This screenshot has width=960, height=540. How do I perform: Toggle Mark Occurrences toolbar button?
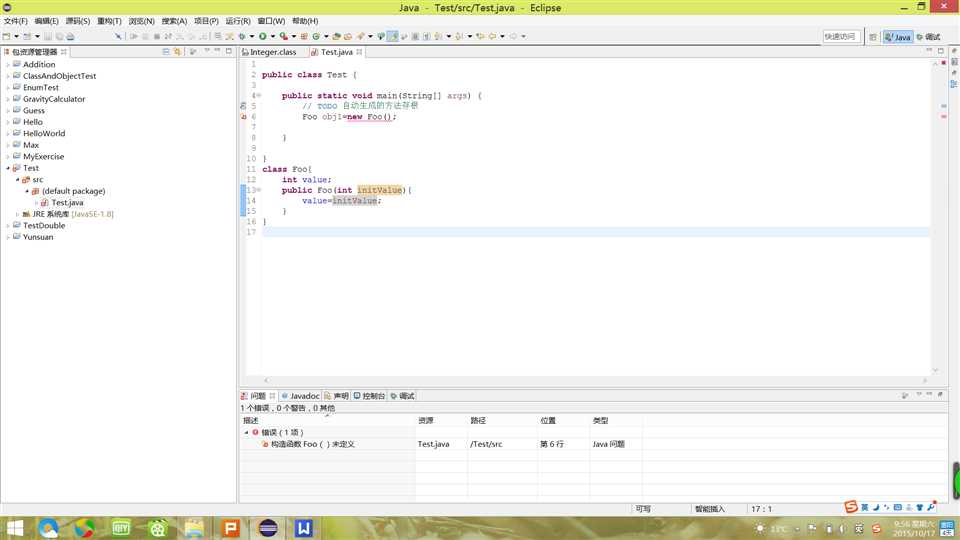coord(392,37)
